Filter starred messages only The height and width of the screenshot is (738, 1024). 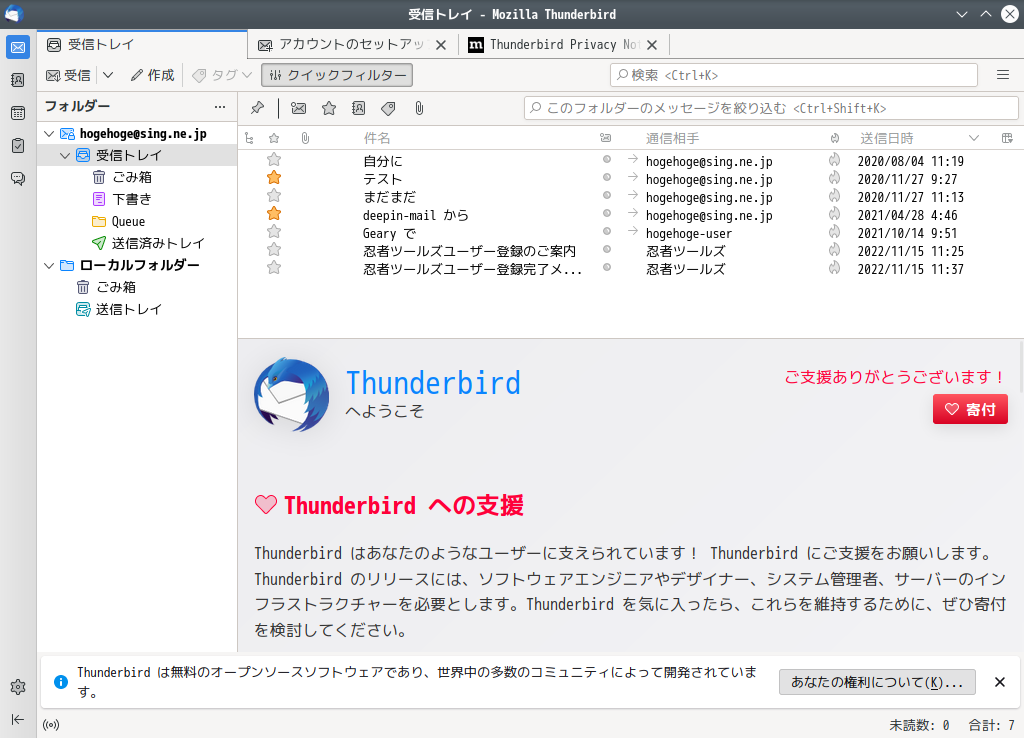point(329,108)
